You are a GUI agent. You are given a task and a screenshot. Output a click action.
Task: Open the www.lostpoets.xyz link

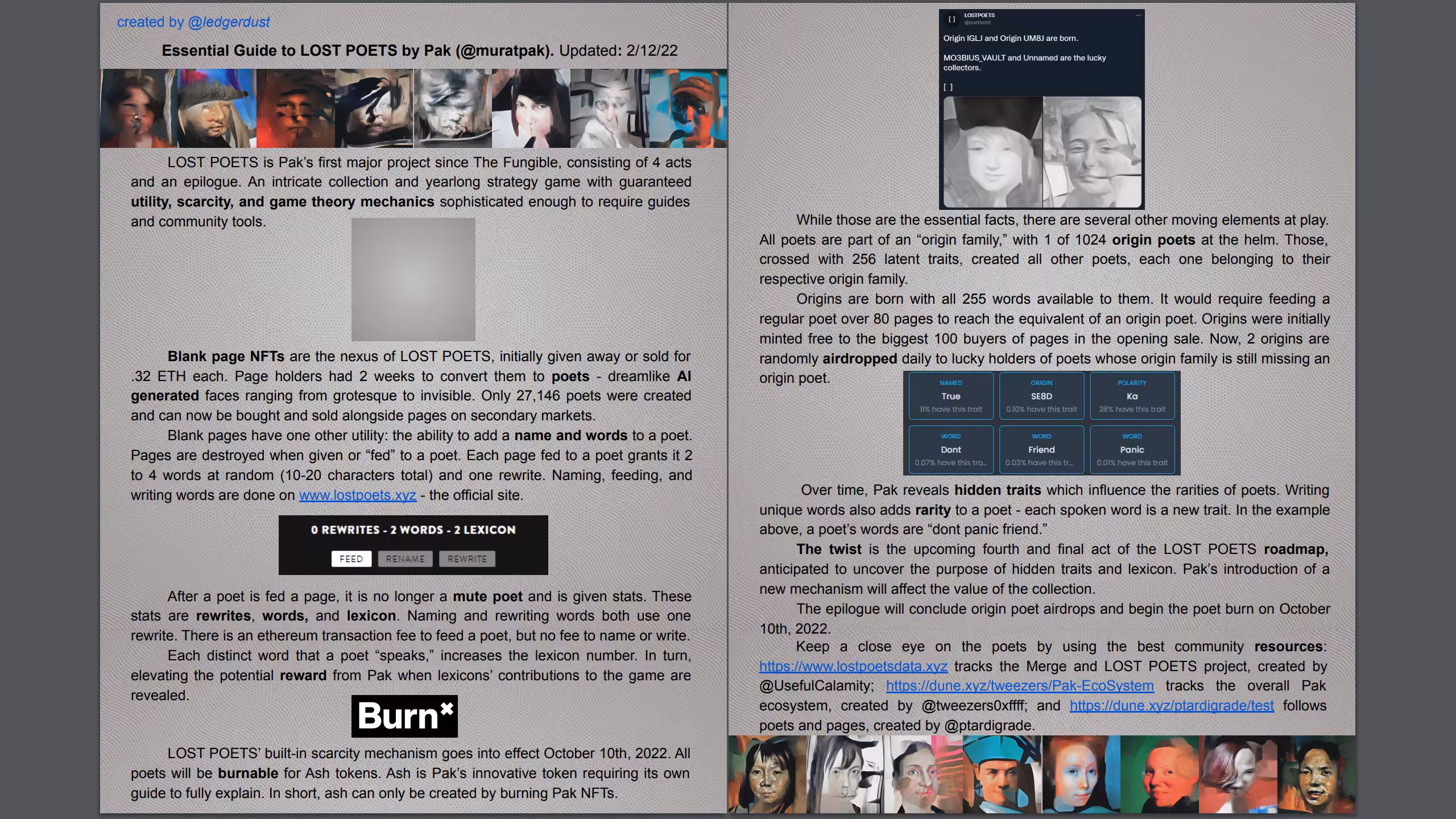(x=358, y=495)
